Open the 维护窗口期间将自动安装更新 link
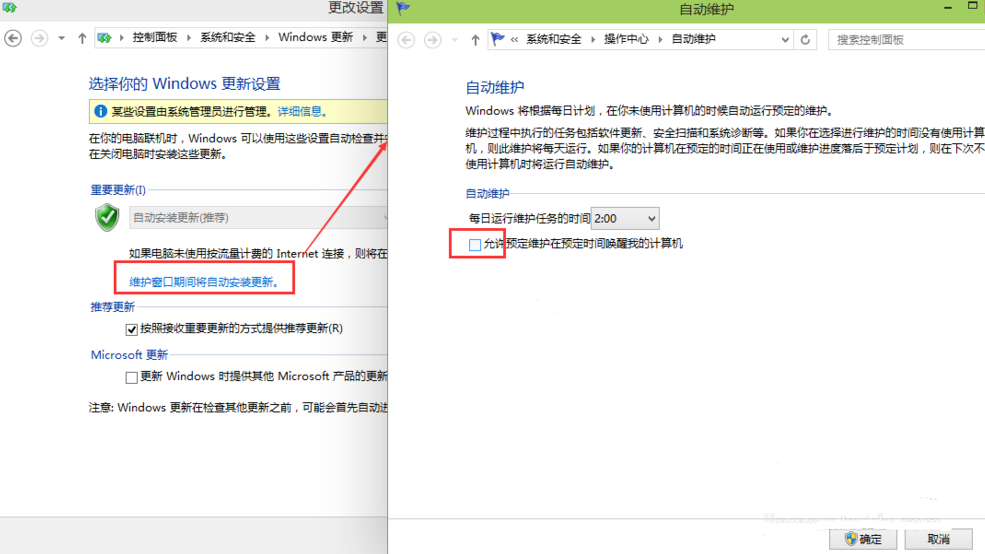Screen dimensions: 985x554 211,282
